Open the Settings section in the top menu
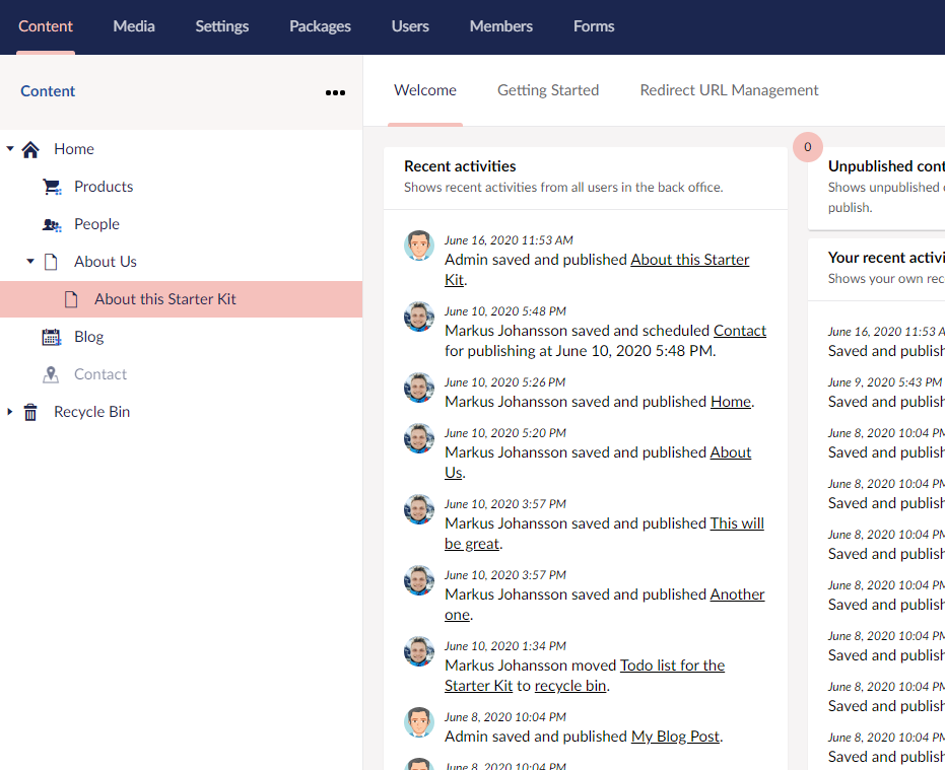 click(222, 26)
